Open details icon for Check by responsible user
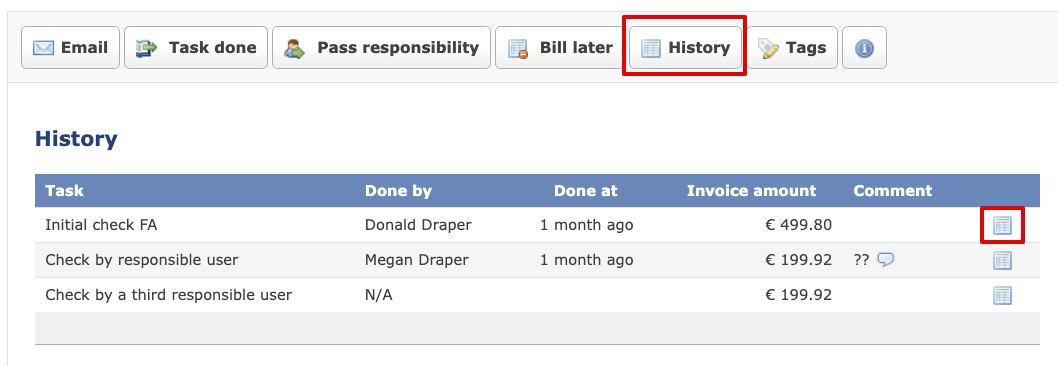Viewport: 1058px width, 366px height. [1003, 261]
